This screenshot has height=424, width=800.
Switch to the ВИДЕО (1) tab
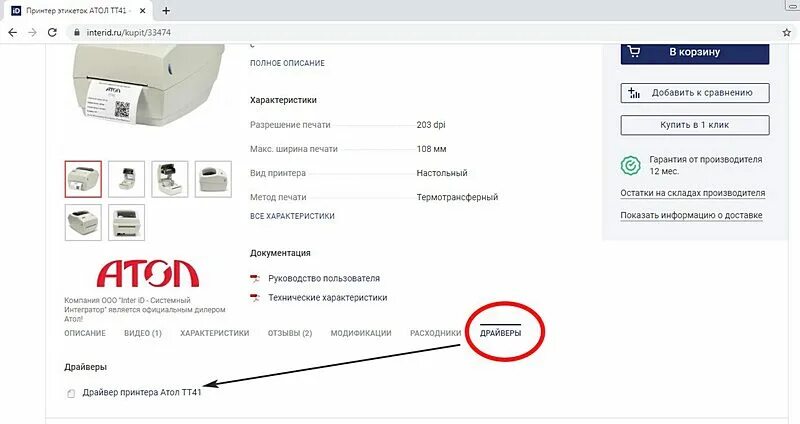(x=143, y=333)
